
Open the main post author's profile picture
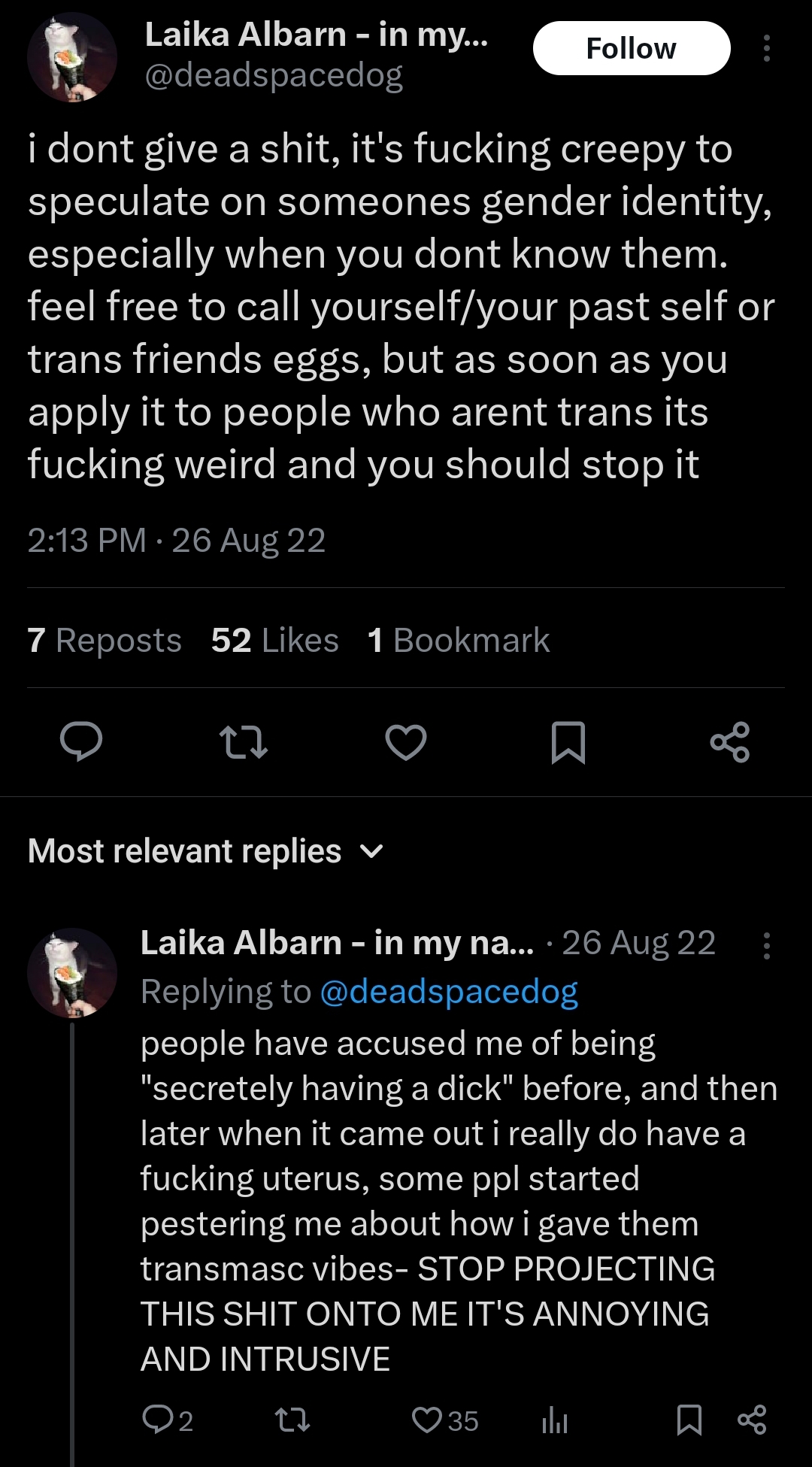[x=72, y=57]
